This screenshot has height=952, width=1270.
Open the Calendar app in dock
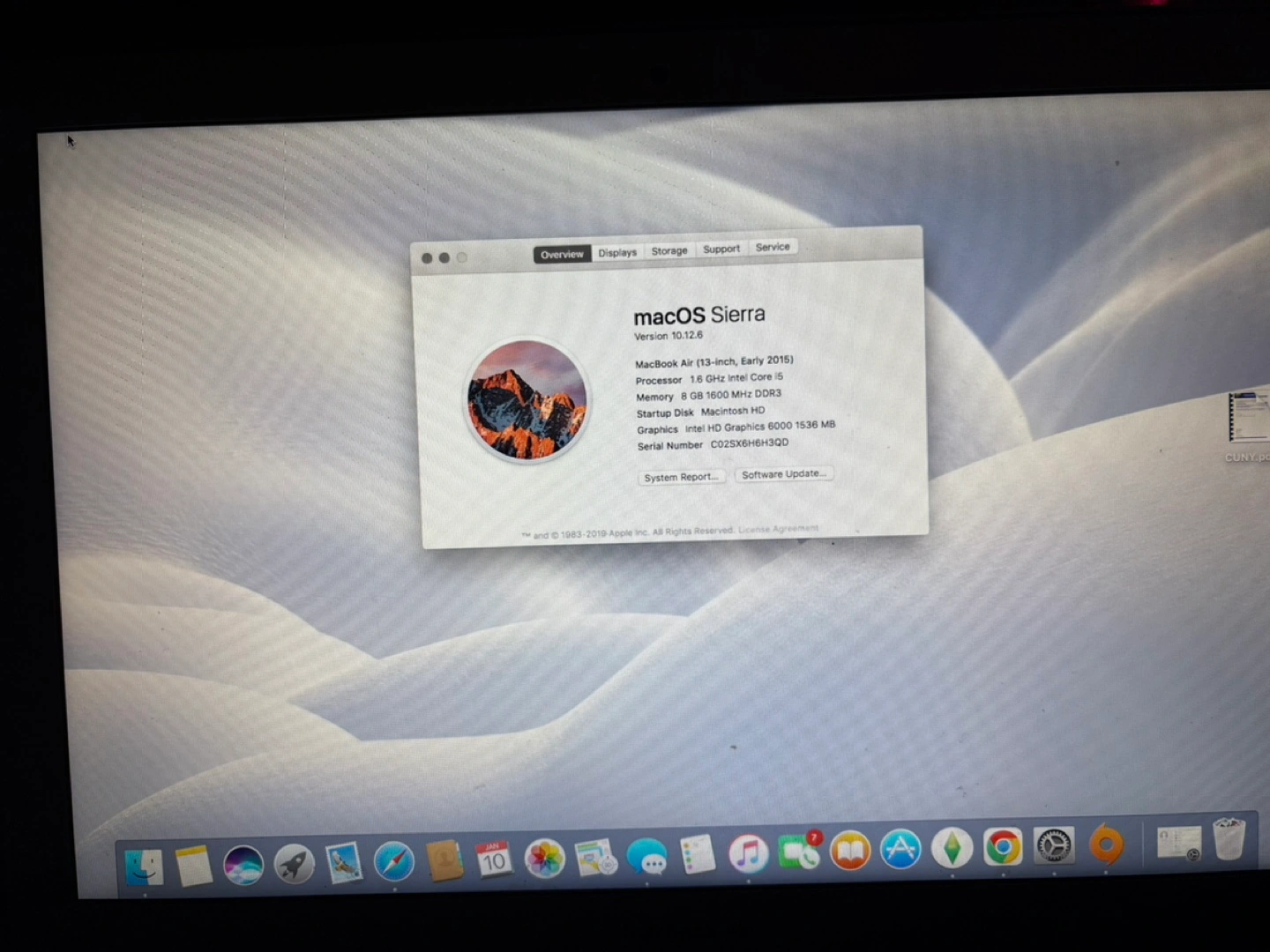coord(493,859)
